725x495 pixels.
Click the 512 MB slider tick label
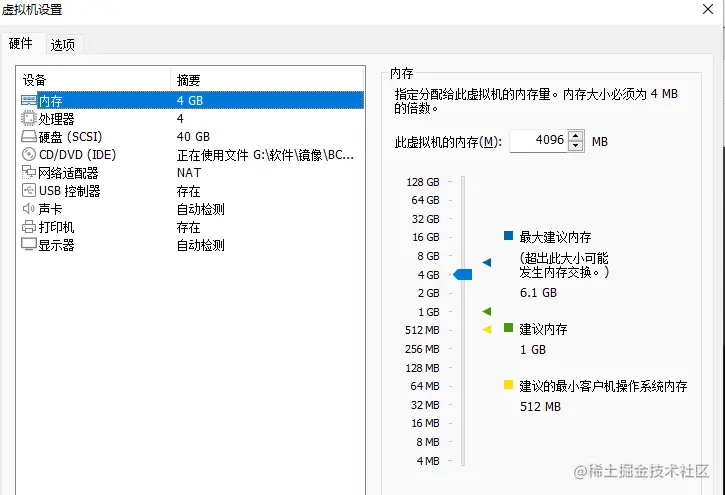pyautogui.click(x=422, y=330)
